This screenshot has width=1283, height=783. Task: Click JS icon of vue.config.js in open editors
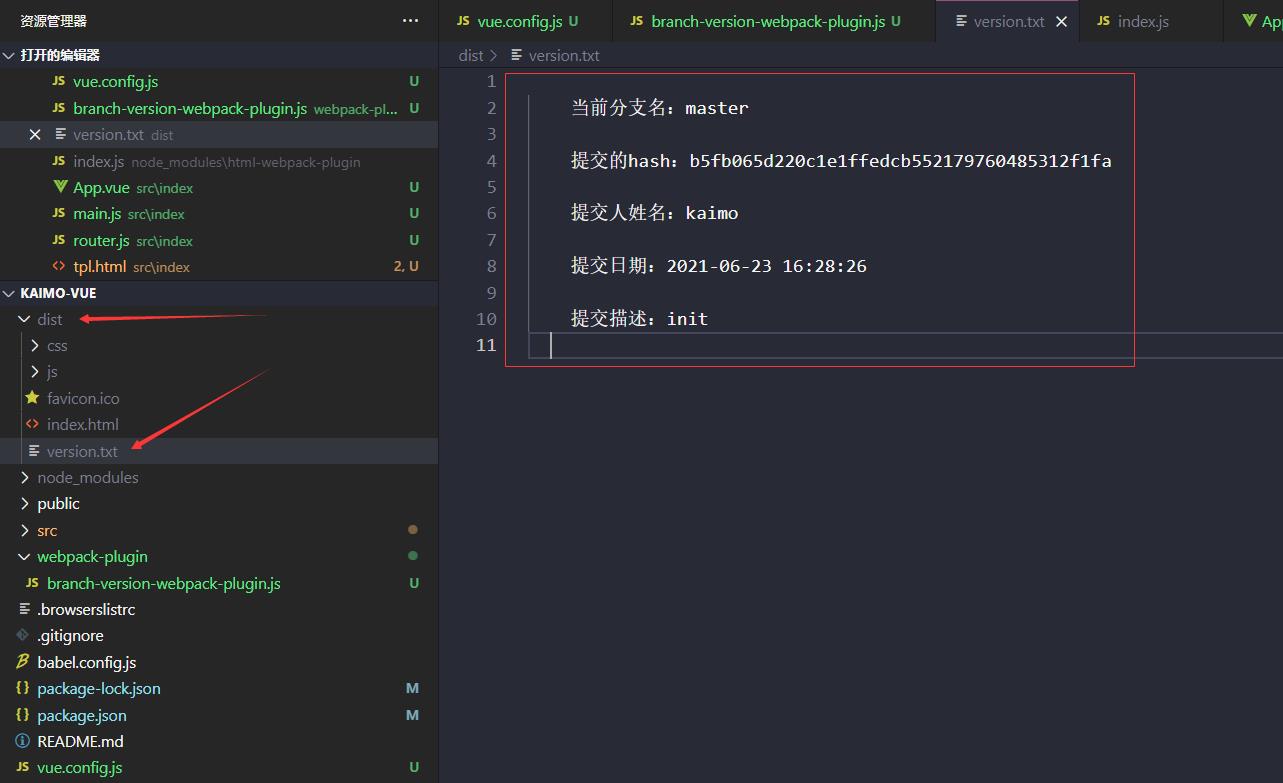58,81
